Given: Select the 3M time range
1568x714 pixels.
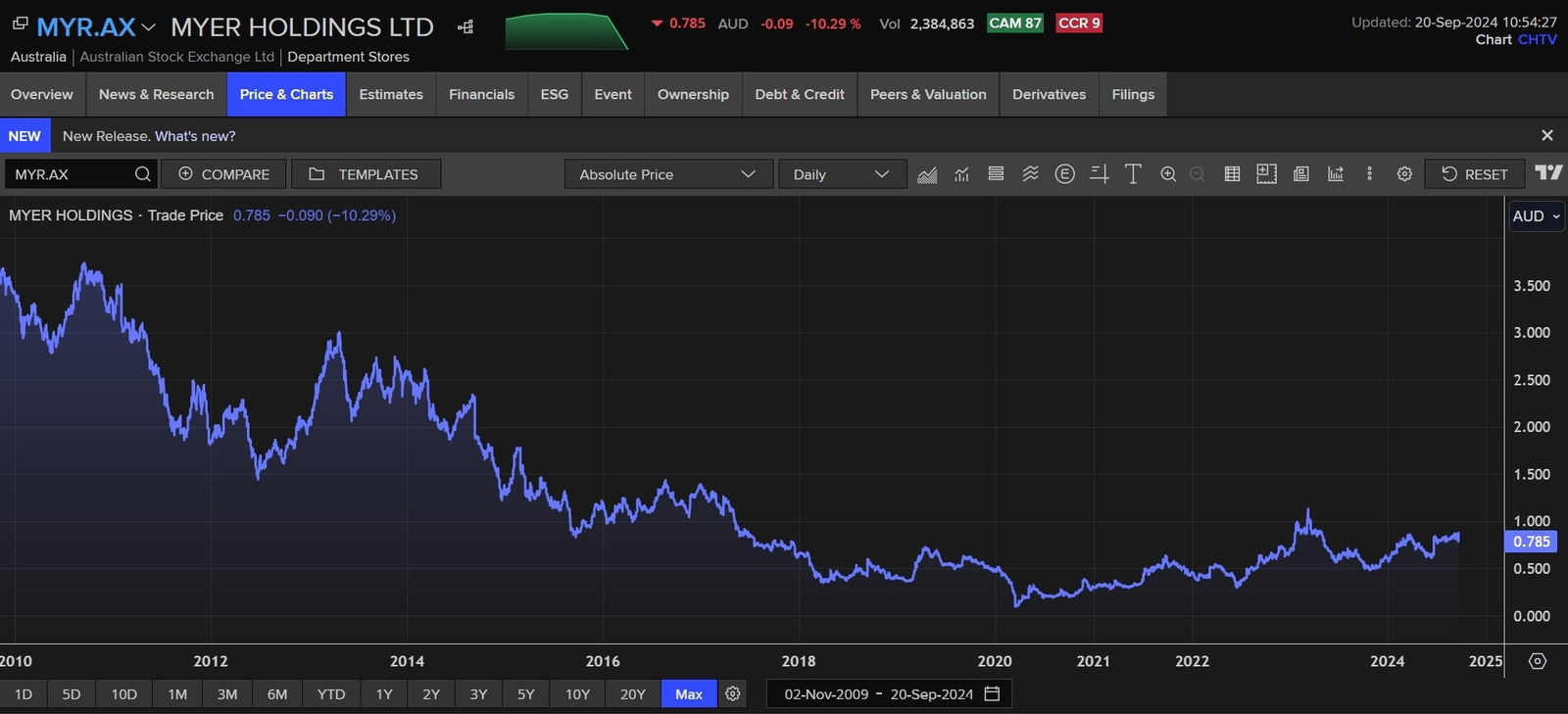Looking at the screenshot, I should coord(227,693).
